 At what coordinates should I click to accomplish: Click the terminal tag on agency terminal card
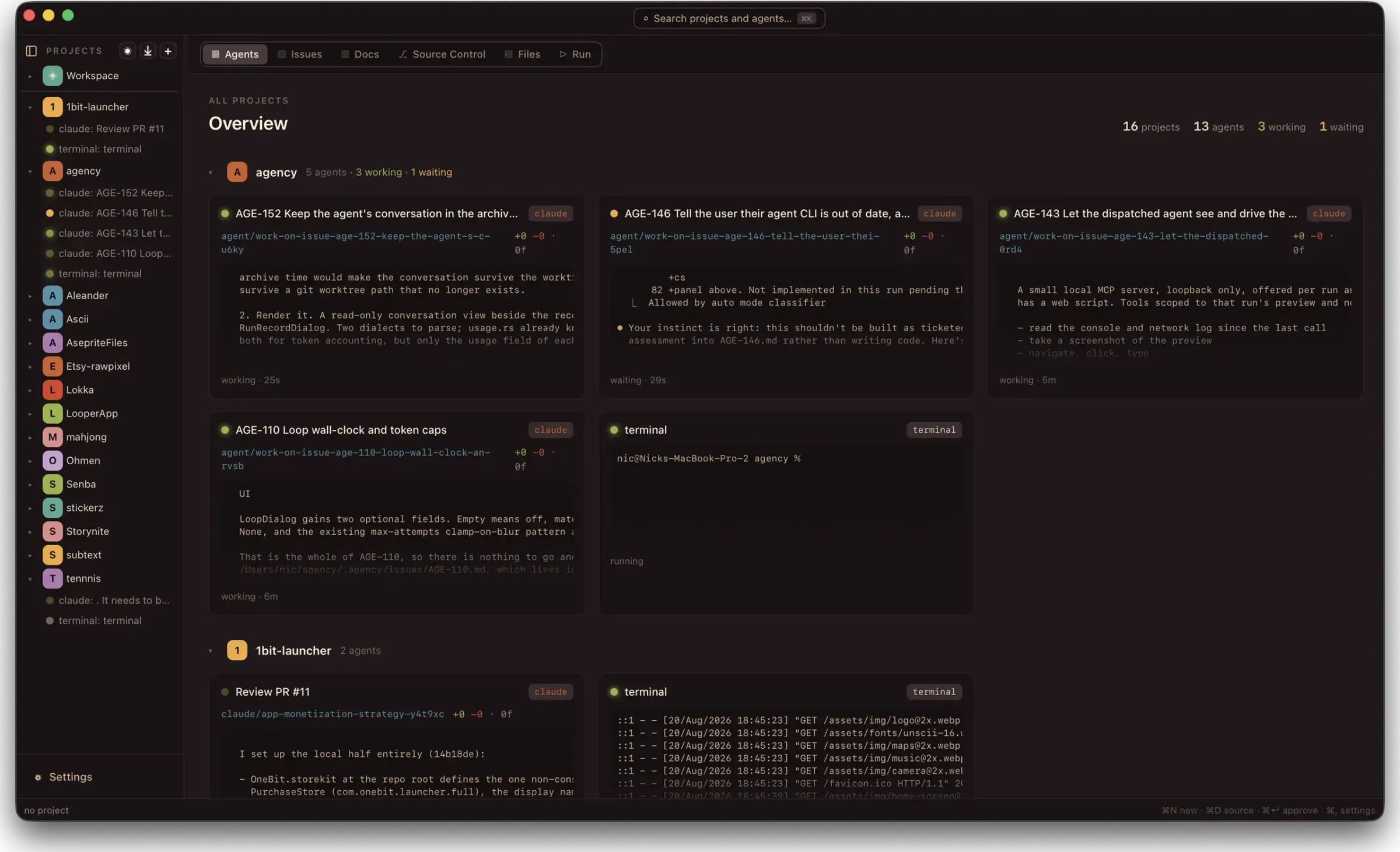(934, 430)
